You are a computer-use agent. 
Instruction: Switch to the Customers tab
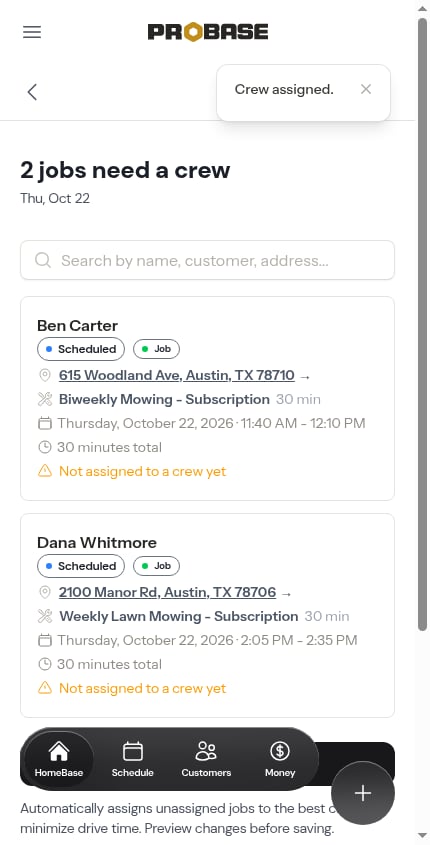(206, 759)
